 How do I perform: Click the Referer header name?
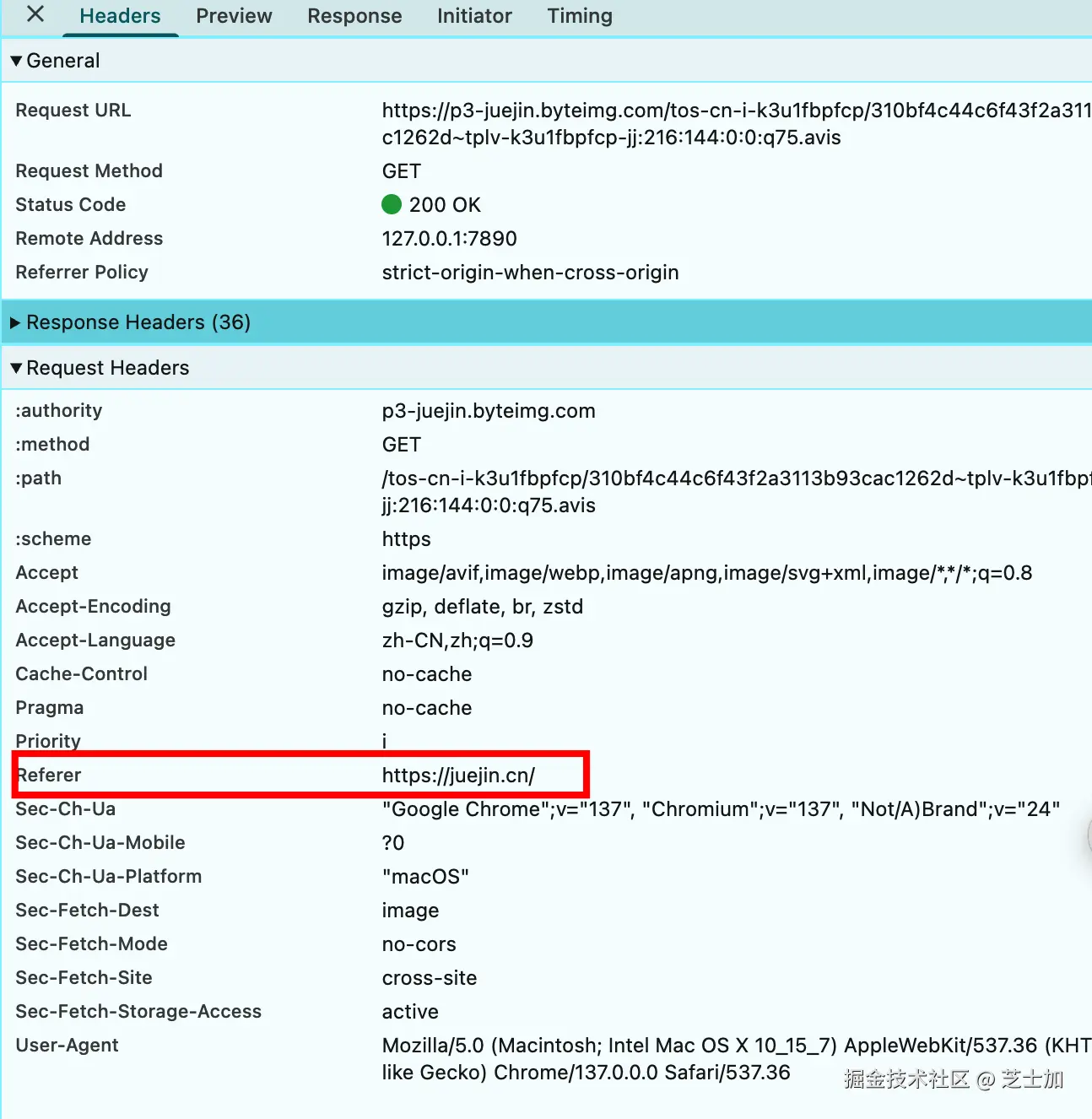49,776
